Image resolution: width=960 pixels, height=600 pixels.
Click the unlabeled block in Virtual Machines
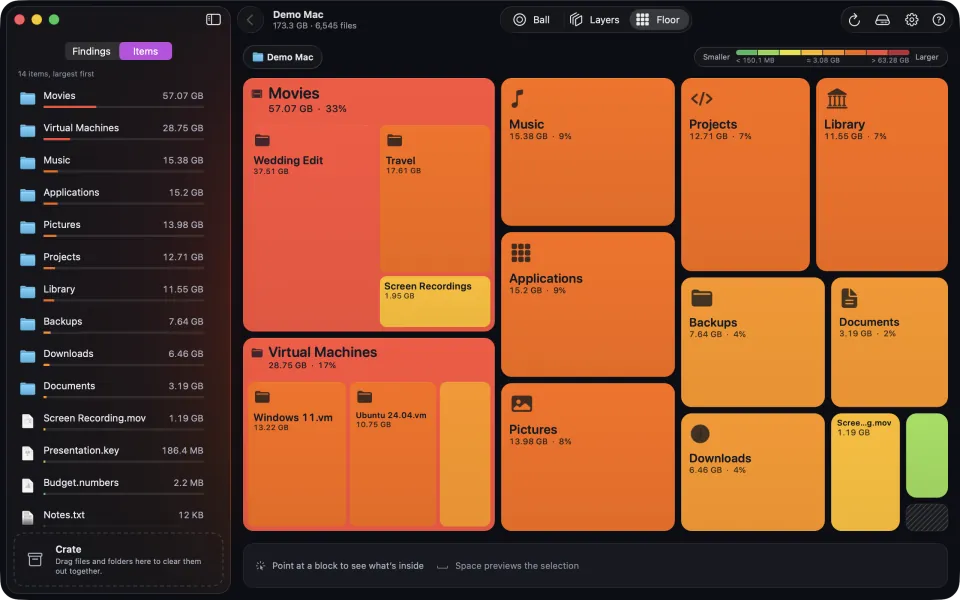pos(465,454)
